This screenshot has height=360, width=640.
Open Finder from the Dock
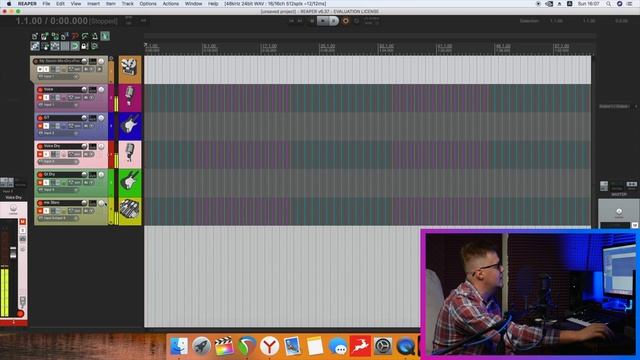[178, 346]
